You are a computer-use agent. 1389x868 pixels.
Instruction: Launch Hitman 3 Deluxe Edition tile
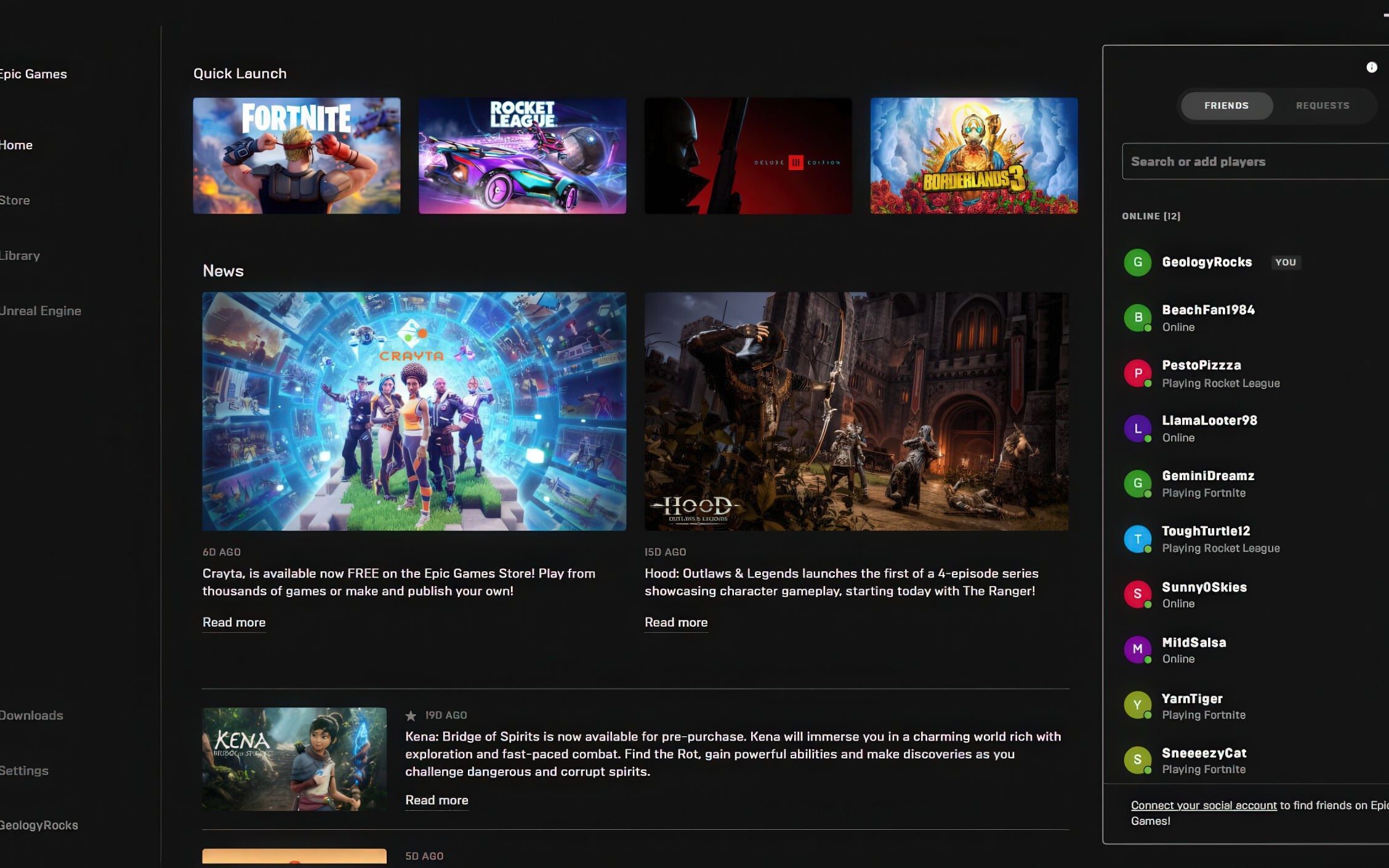coord(748,156)
